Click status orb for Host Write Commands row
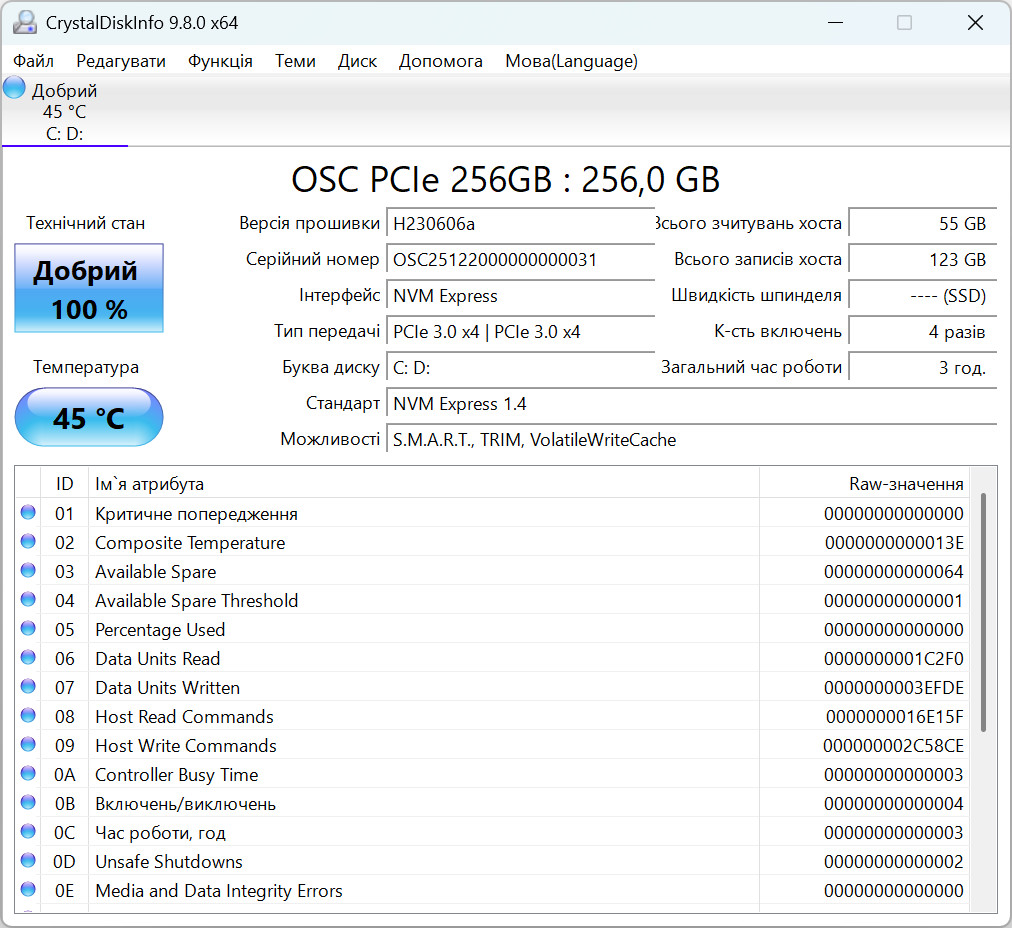Screen dimensions: 1012x928 [28, 745]
